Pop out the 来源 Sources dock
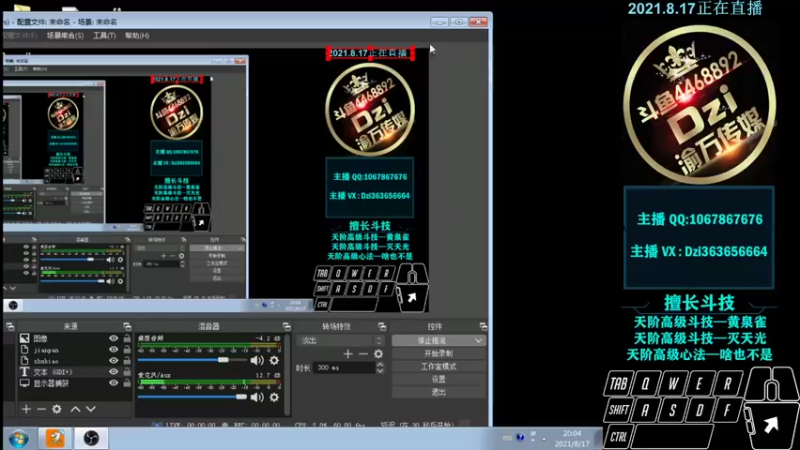 127,326
